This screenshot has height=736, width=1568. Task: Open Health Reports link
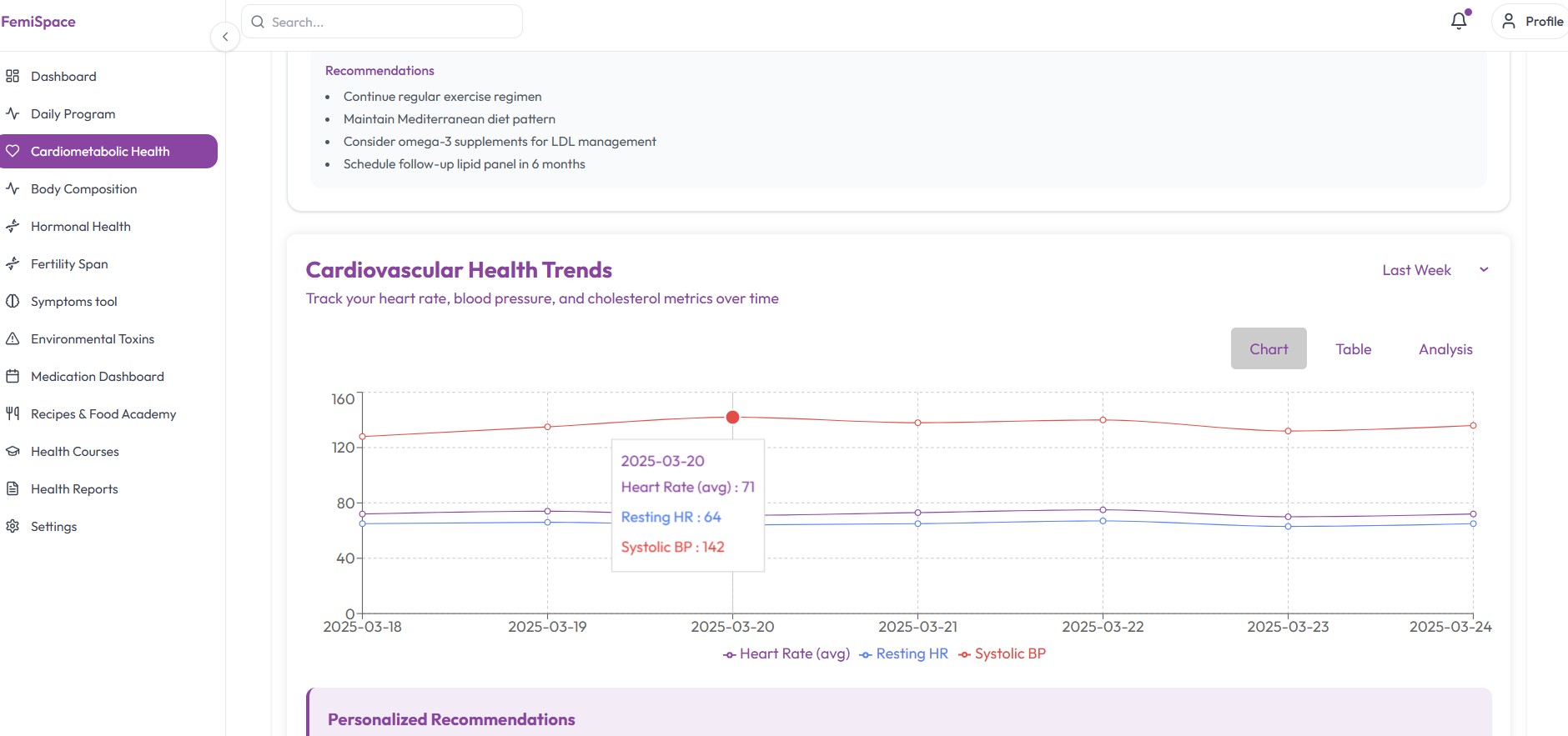pyautogui.click(x=109, y=488)
